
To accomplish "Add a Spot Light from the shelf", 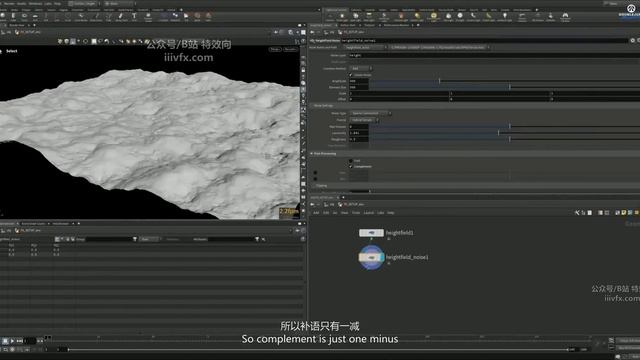I will [x=356, y=16].
